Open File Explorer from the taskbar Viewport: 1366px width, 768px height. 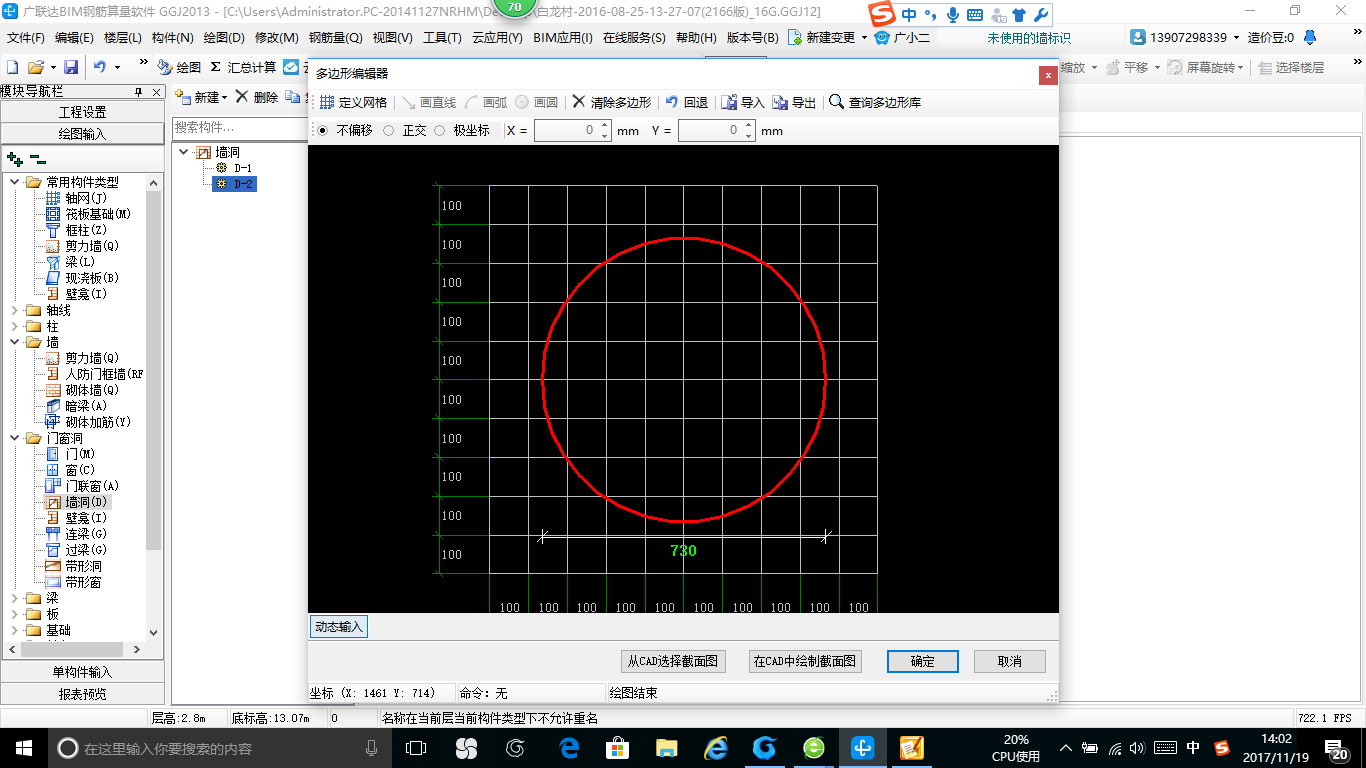(x=666, y=748)
